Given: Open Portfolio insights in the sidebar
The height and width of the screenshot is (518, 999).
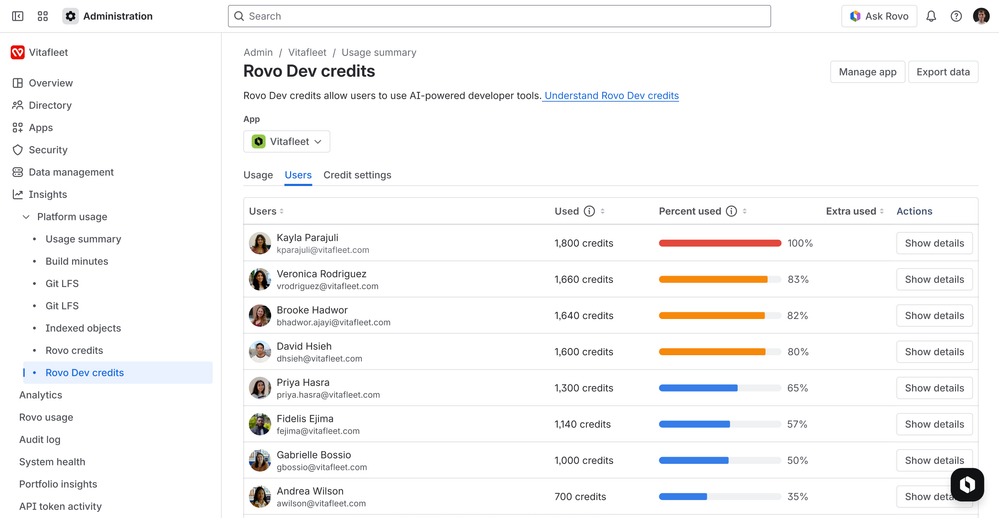Looking at the screenshot, I should [x=58, y=484].
